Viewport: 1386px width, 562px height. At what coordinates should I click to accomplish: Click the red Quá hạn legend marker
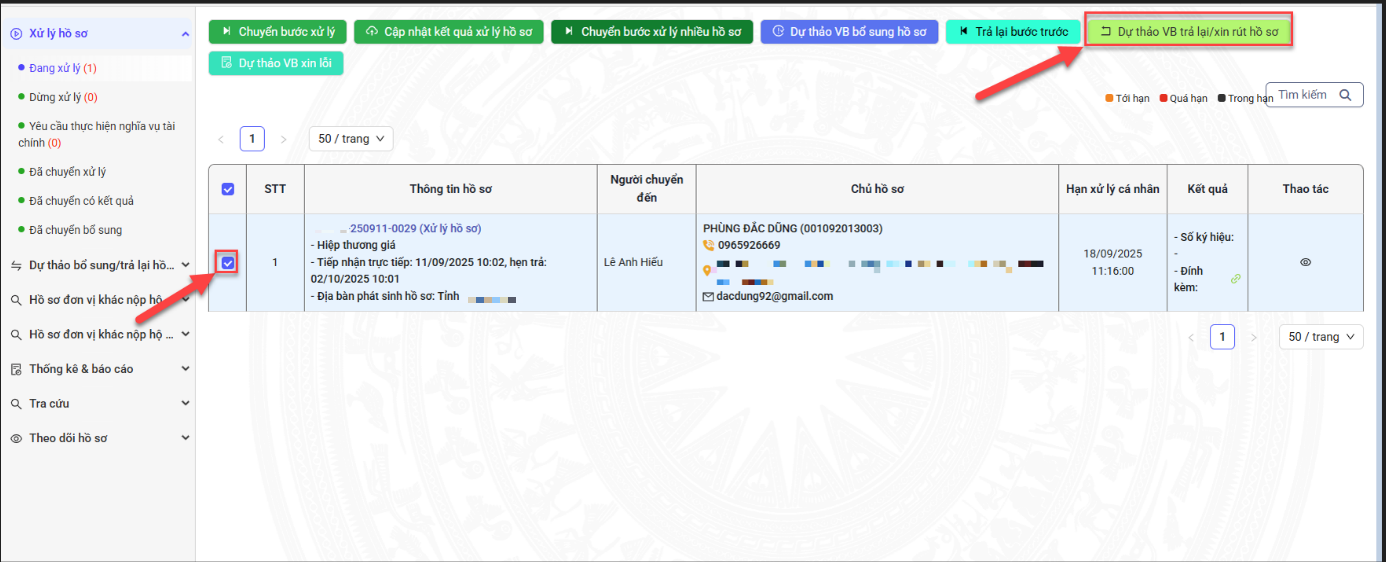tap(1164, 98)
